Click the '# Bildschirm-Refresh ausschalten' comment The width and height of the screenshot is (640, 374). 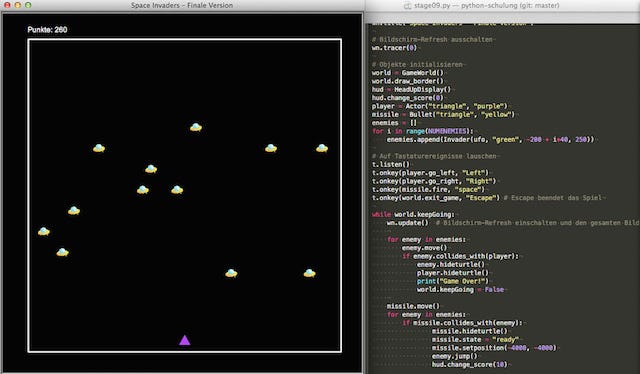pos(432,40)
